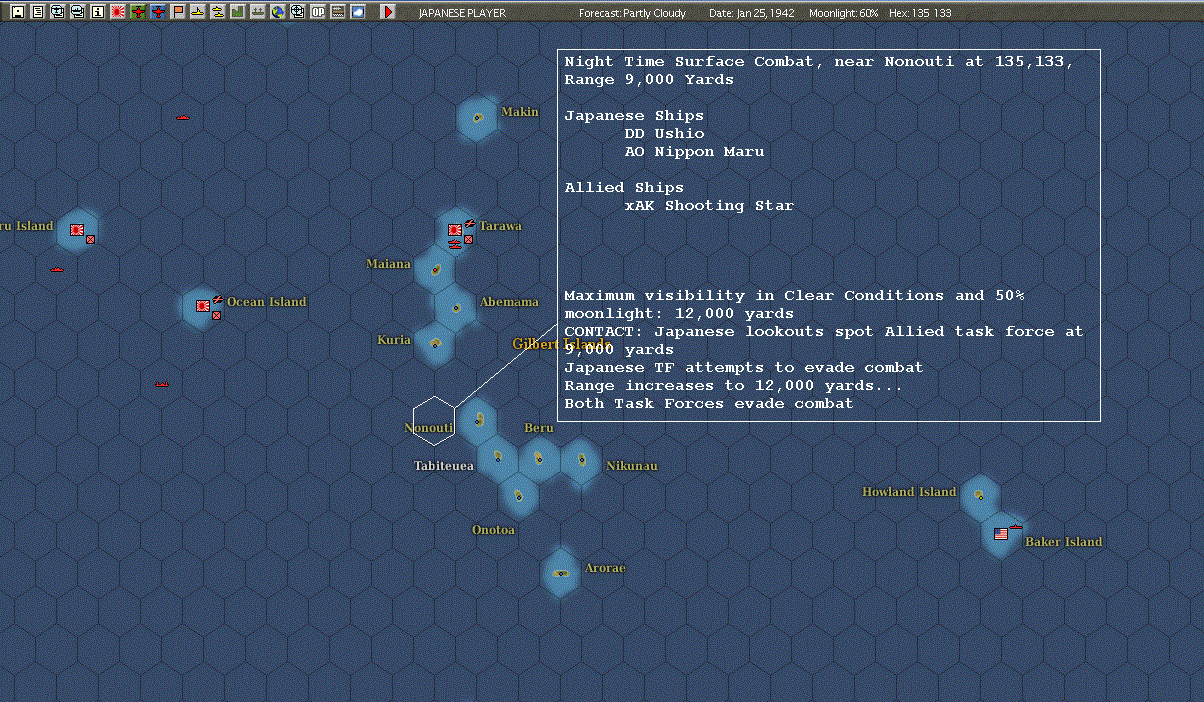The image size is (1204, 702).
Task: Select the northernmost red ship task force
Action: pyautogui.click(x=183, y=117)
